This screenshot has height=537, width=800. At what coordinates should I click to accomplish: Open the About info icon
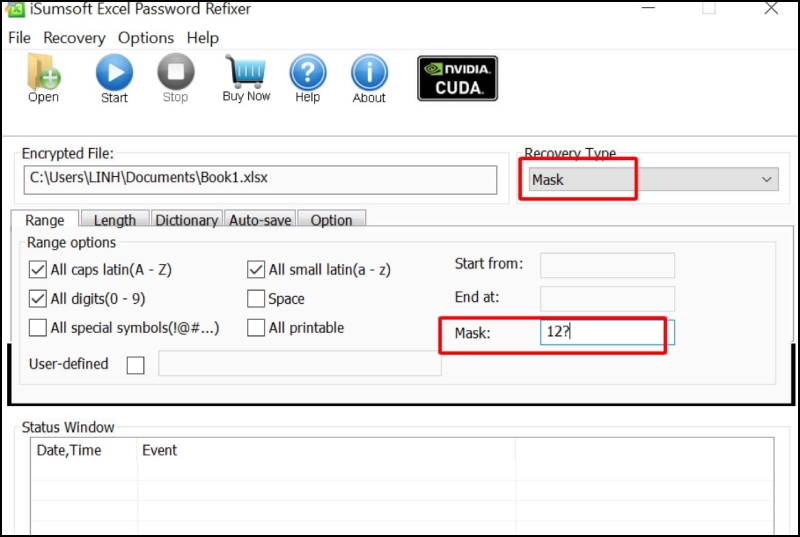point(369,72)
